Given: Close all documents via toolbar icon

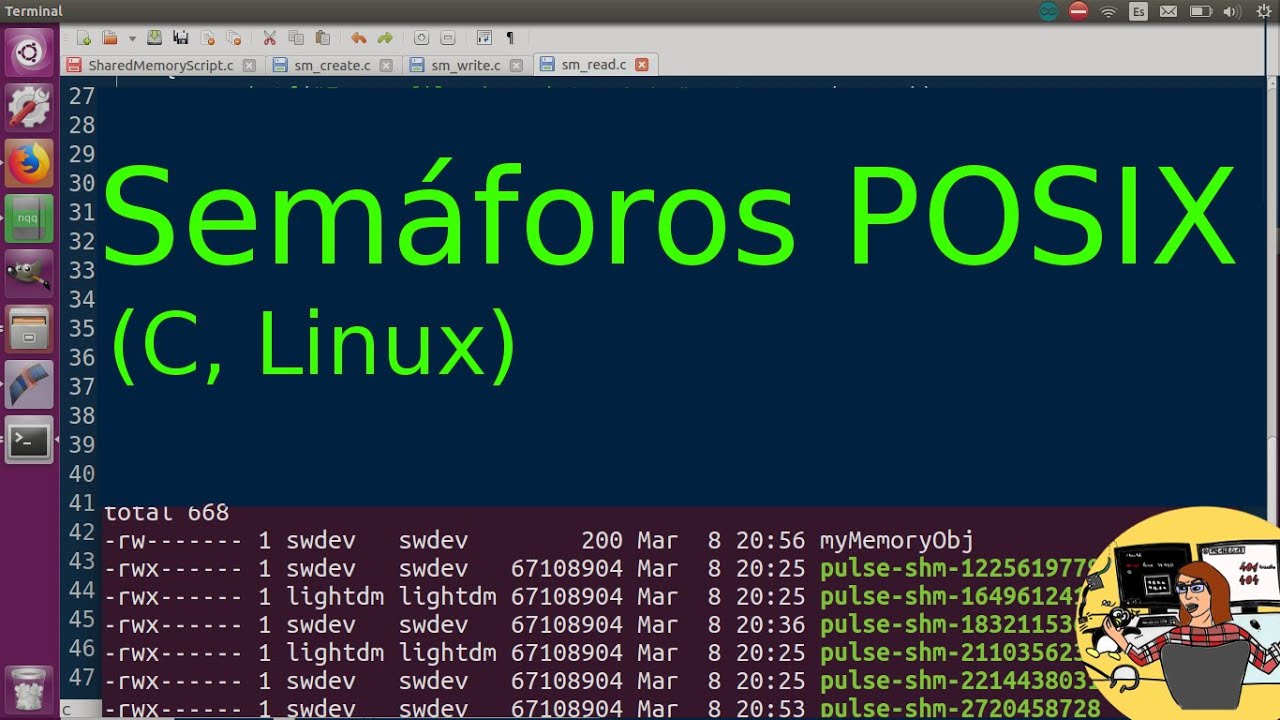Looking at the screenshot, I should point(234,38).
